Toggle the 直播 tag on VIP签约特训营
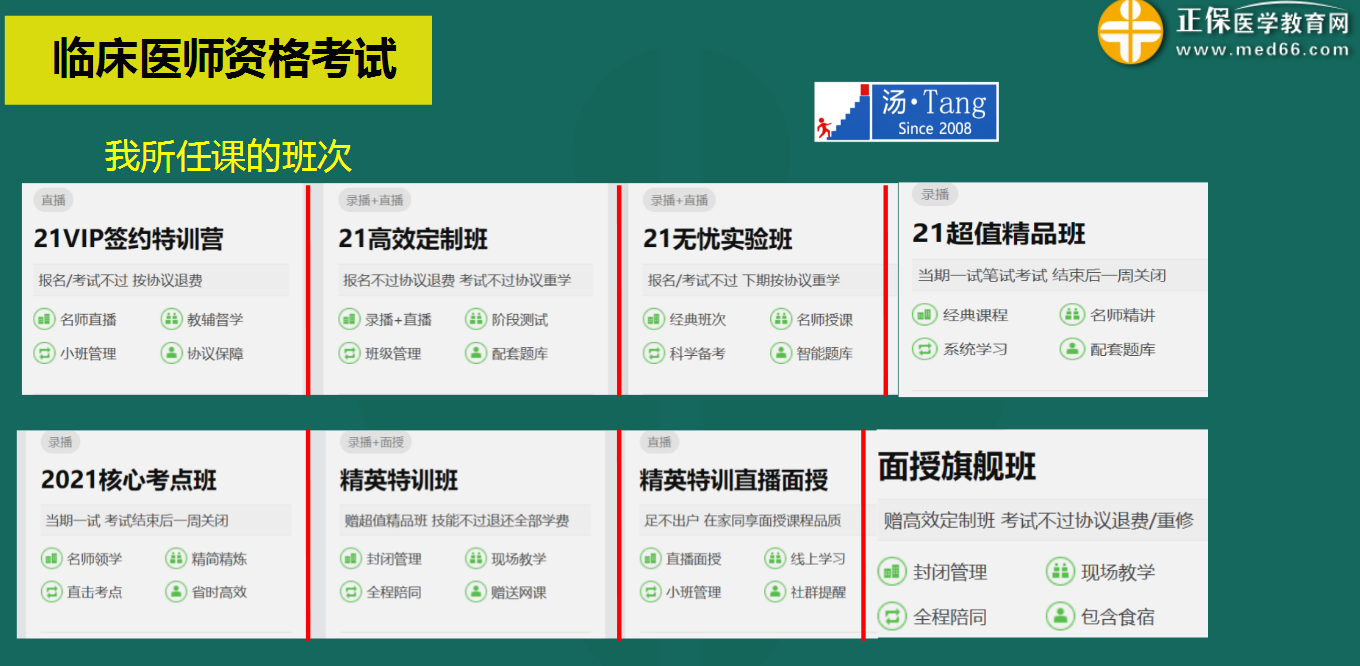 pos(52,200)
